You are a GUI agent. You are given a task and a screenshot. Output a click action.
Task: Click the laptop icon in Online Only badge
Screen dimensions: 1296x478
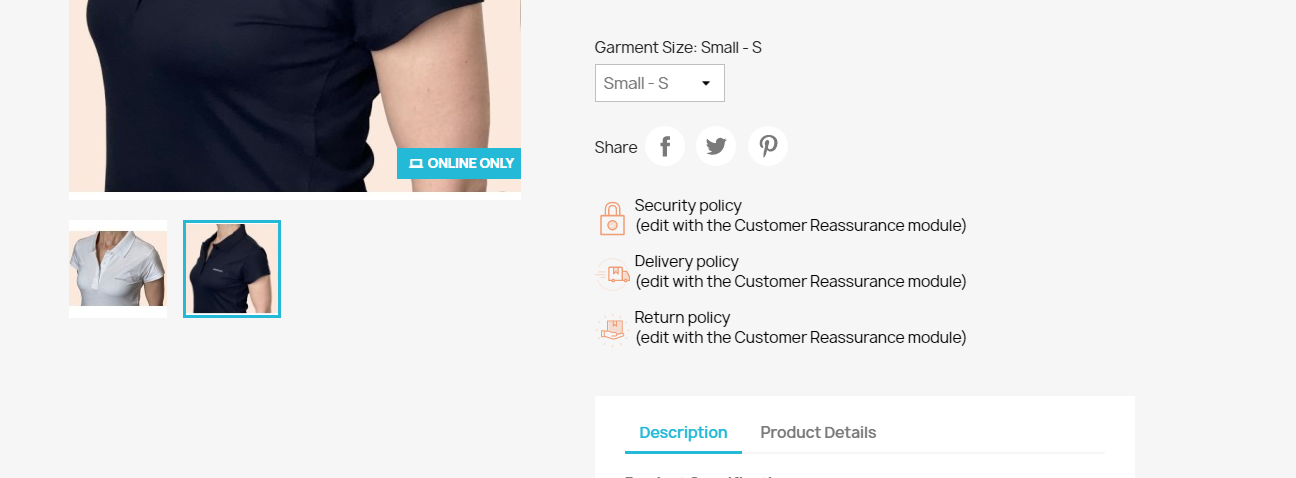(x=416, y=163)
